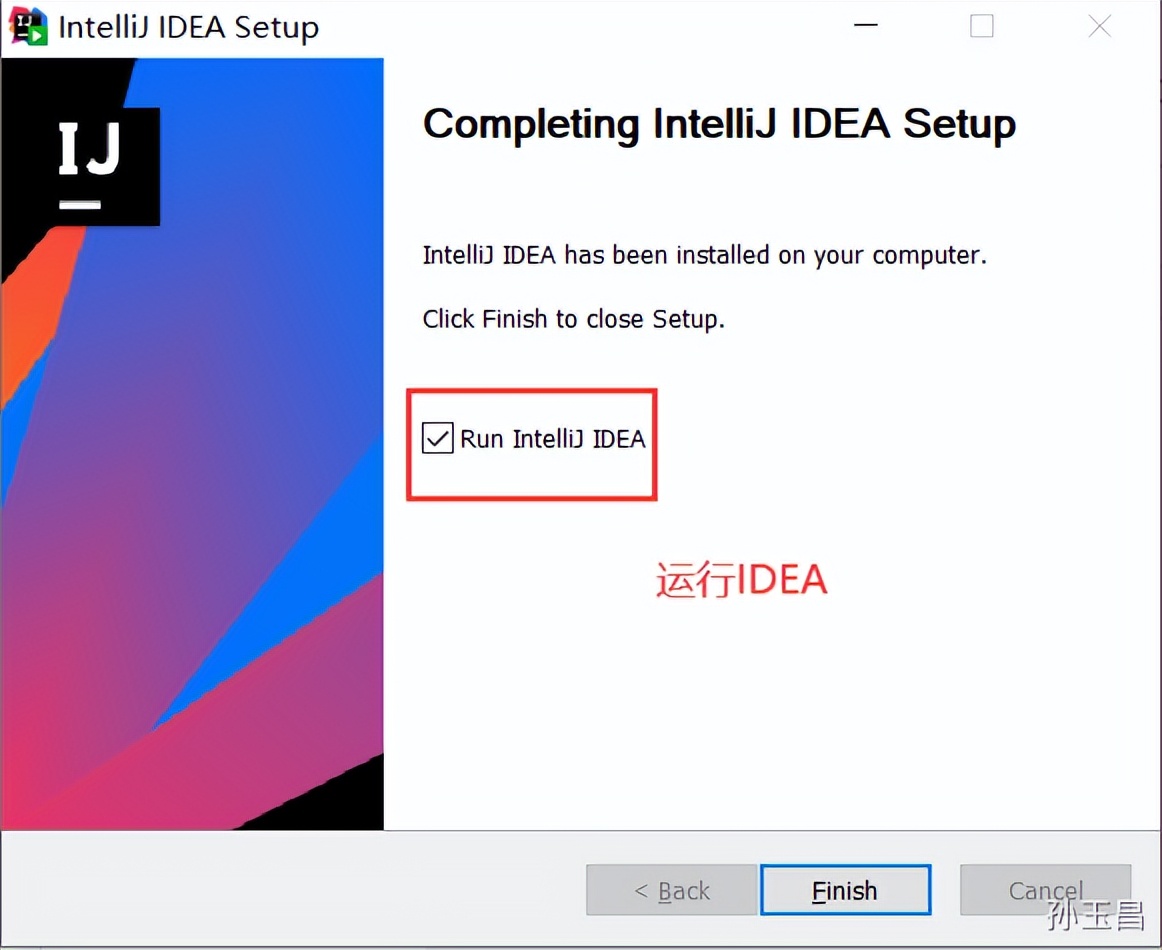Click the minimize icon
Viewport: 1162px width, 950px height.
(x=864, y=26)
